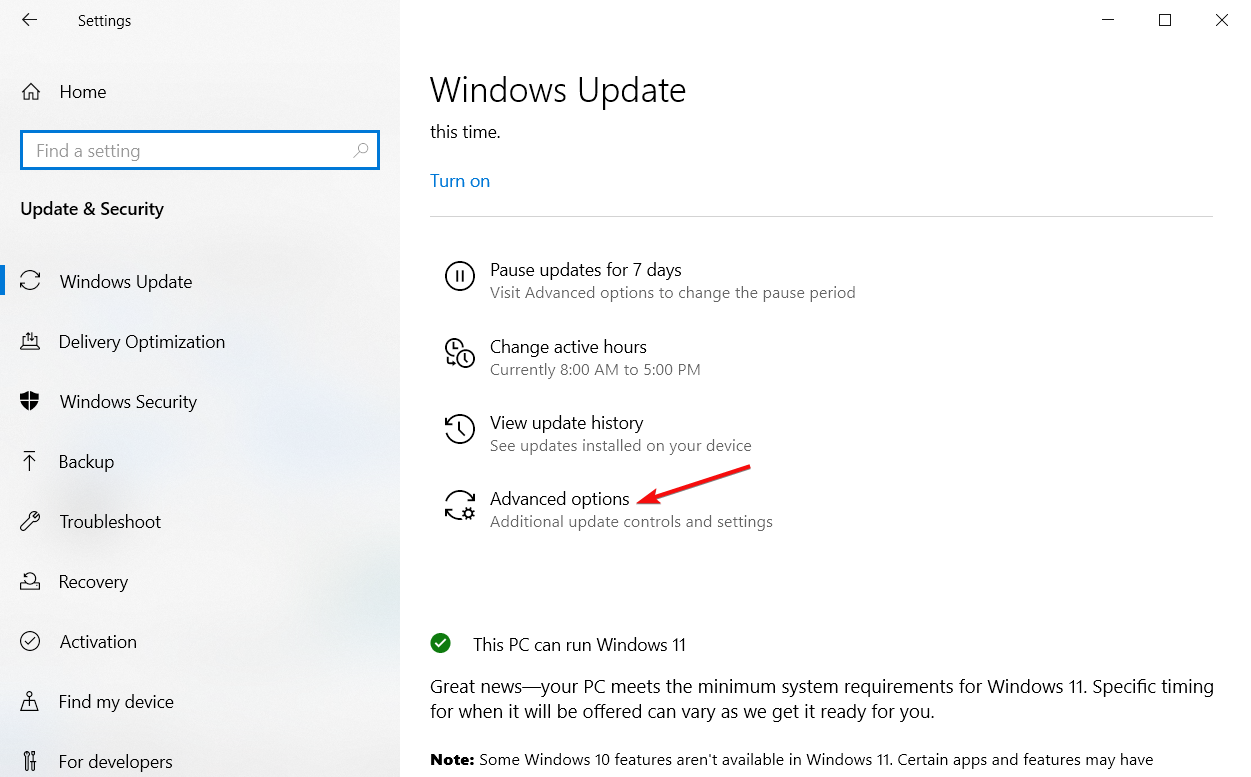
Task: Click the search magnifier icon
Action: pos(361,151)
